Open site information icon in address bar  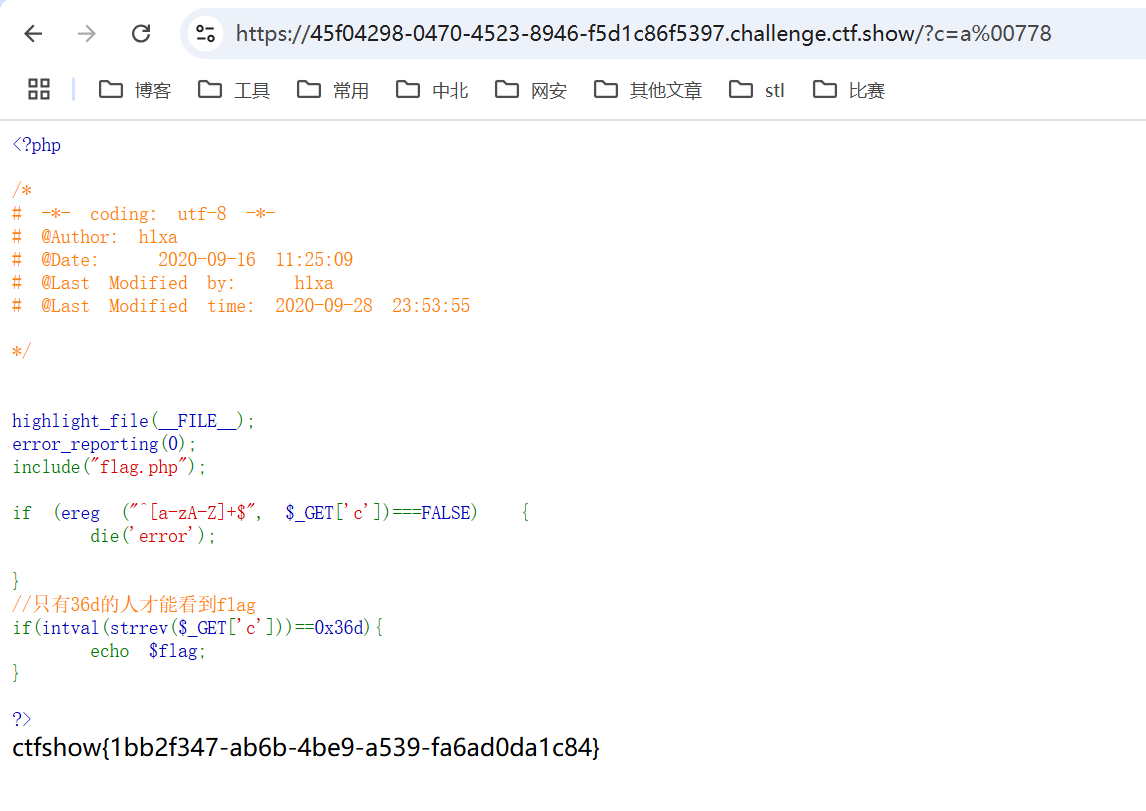(206, 34)
